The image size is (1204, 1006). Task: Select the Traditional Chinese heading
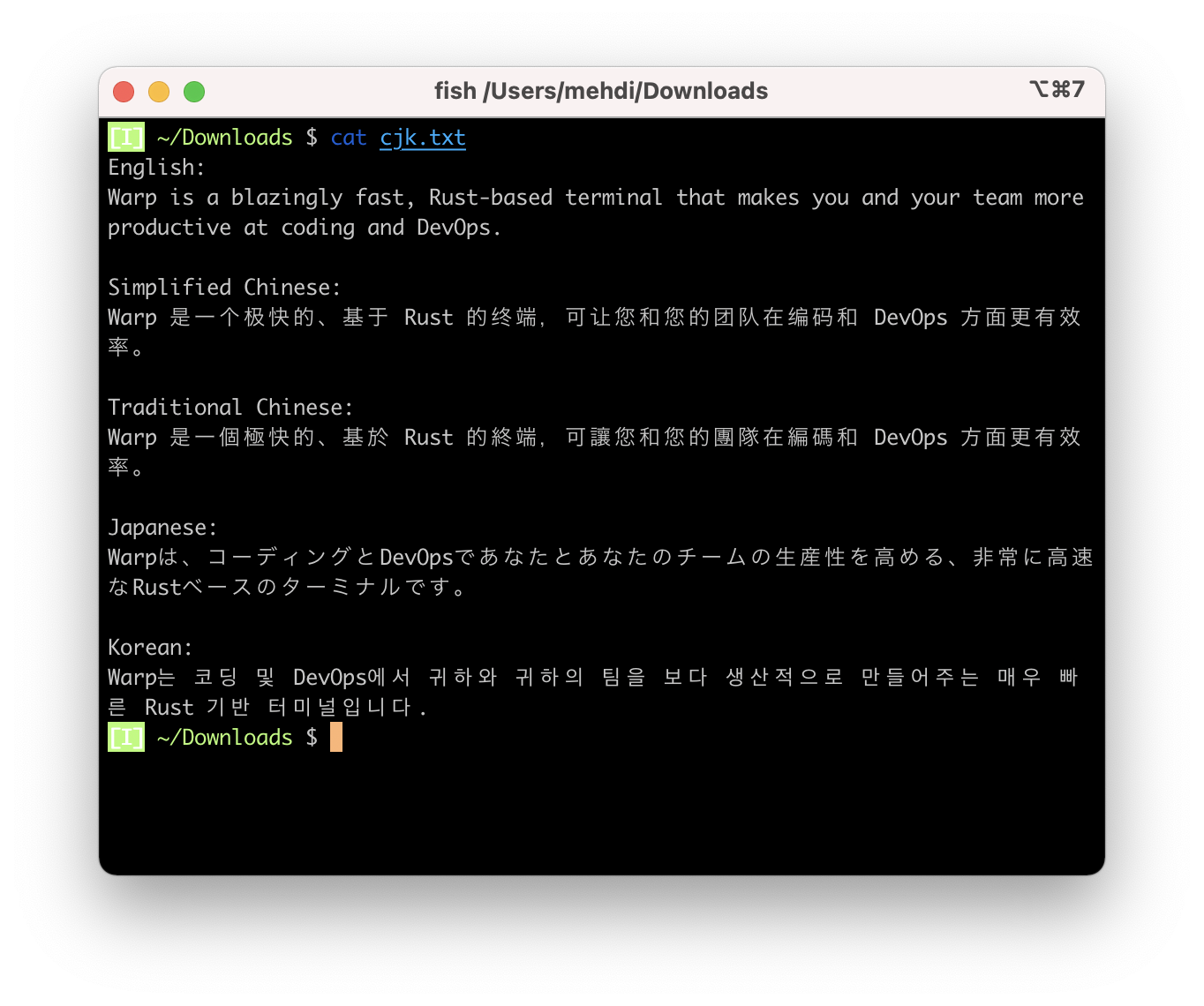pyautogui.click(x=231, y=407)
